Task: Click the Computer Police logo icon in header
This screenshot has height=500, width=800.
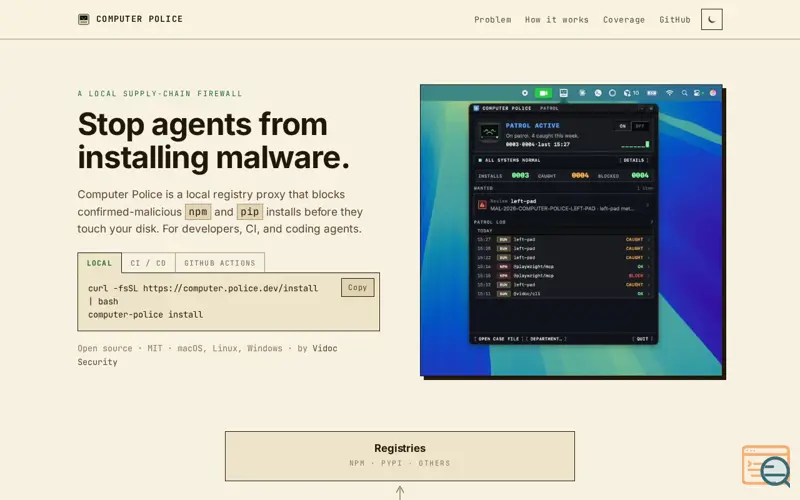Action: (84, 19)
